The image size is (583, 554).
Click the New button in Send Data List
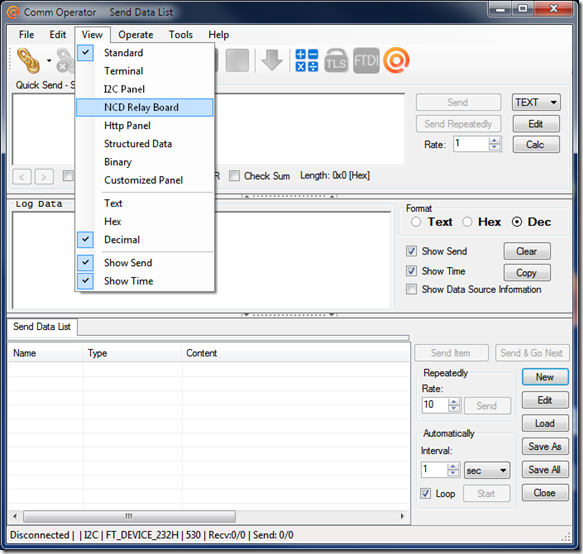click(545, 377)
